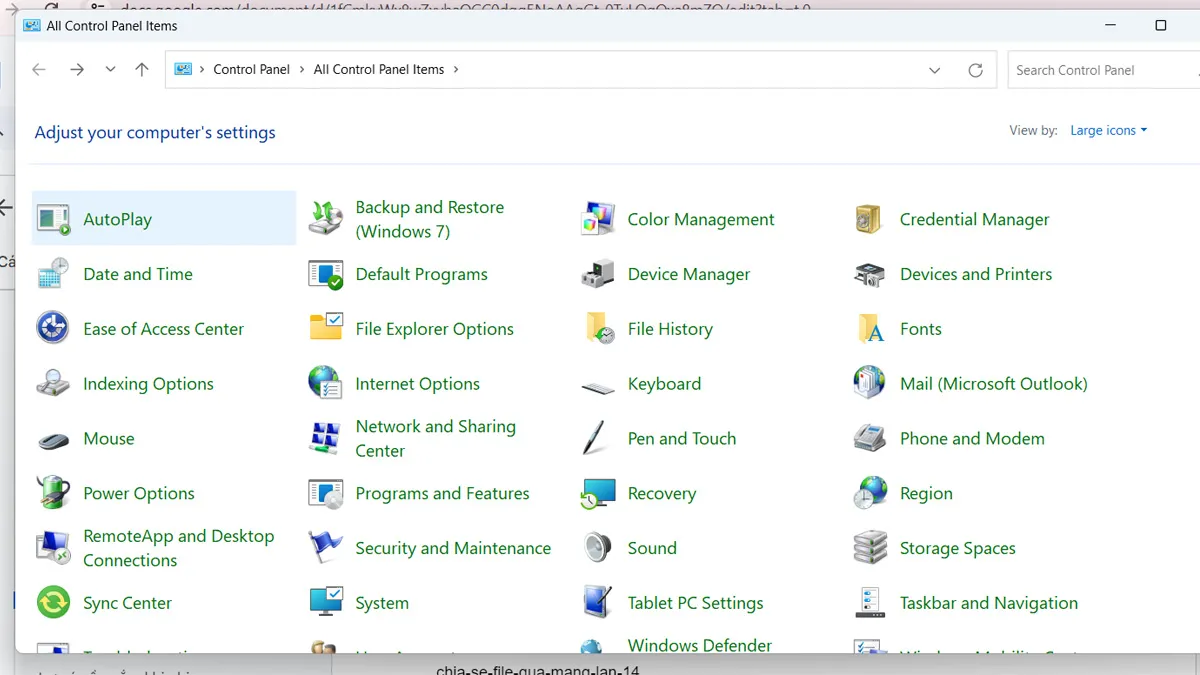Expand the address bar history dropdown
Viewport: 1200px width, 675px height.
(x=934, y=70)
